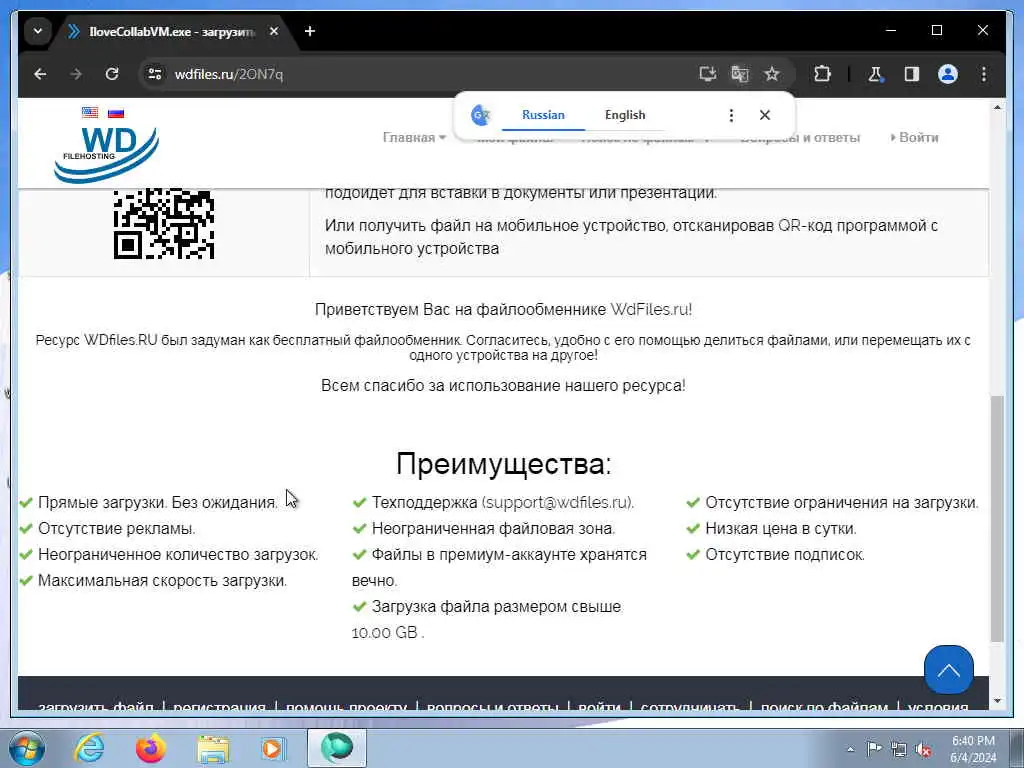Viewport: 1024px width, 768px height.
Task: Close the translate popup
Action: click(765, 116)
